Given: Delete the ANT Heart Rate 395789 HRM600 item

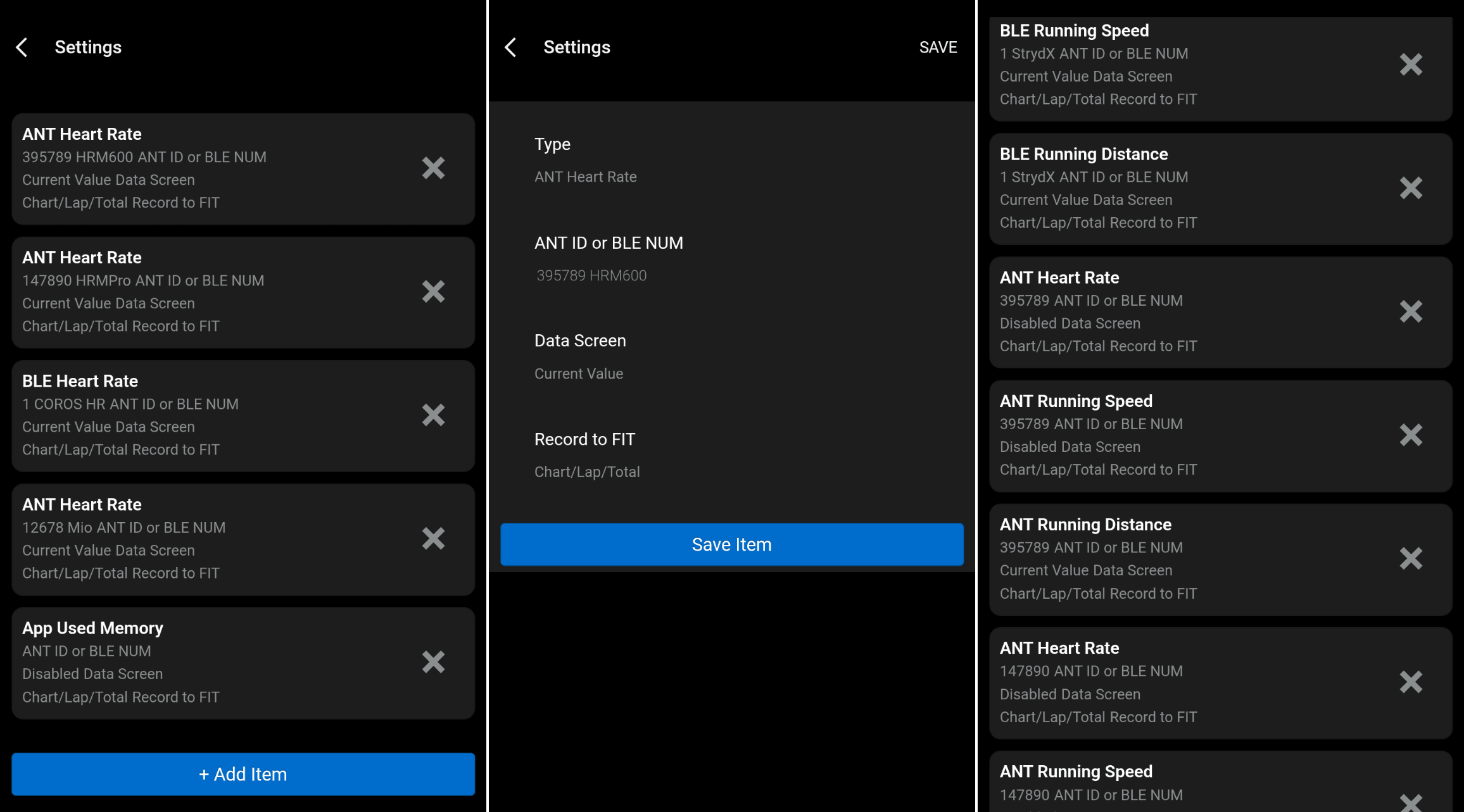Looking at the screenshot, I should (x=434, y=168).
